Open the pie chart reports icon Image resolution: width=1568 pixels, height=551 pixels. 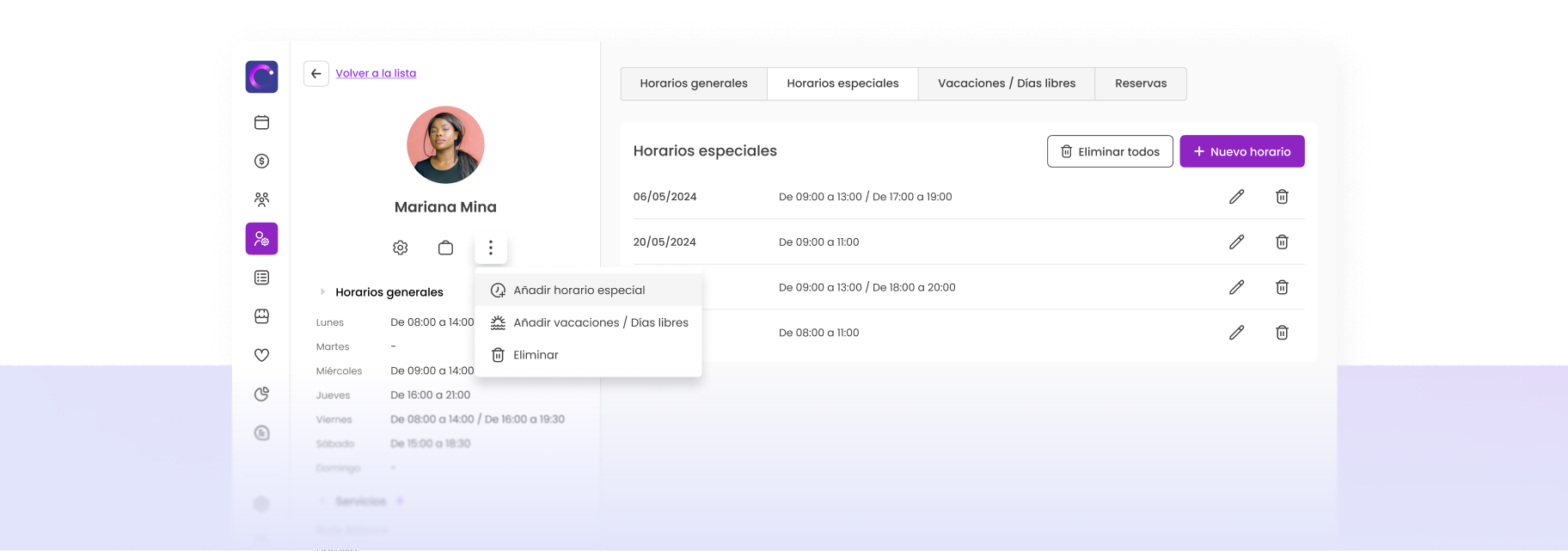coord(262,394)
